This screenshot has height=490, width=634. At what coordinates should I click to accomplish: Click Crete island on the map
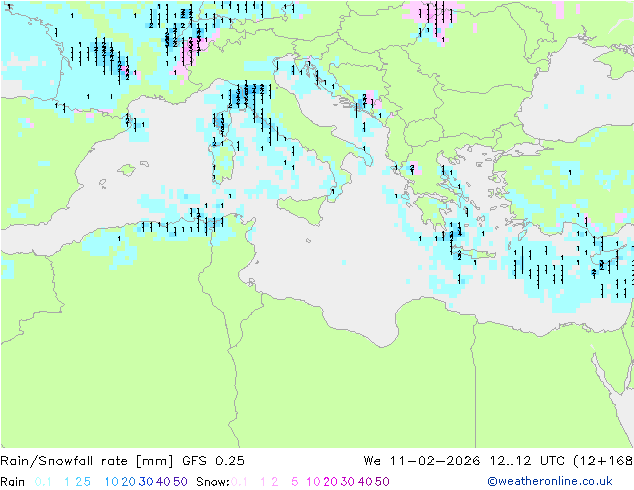pyautogui.click(x=474, y=254)
